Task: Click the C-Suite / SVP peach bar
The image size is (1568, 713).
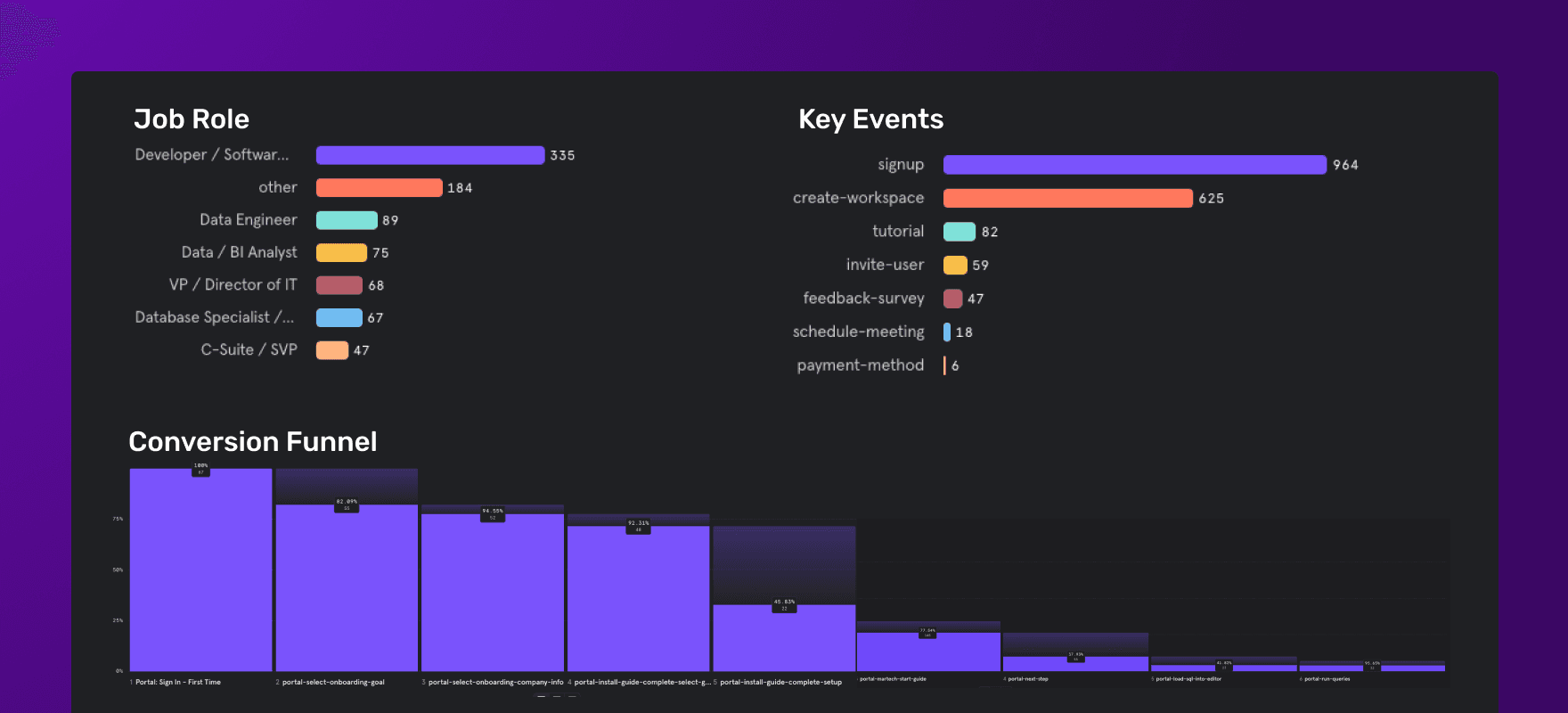Action: point(332,350)
